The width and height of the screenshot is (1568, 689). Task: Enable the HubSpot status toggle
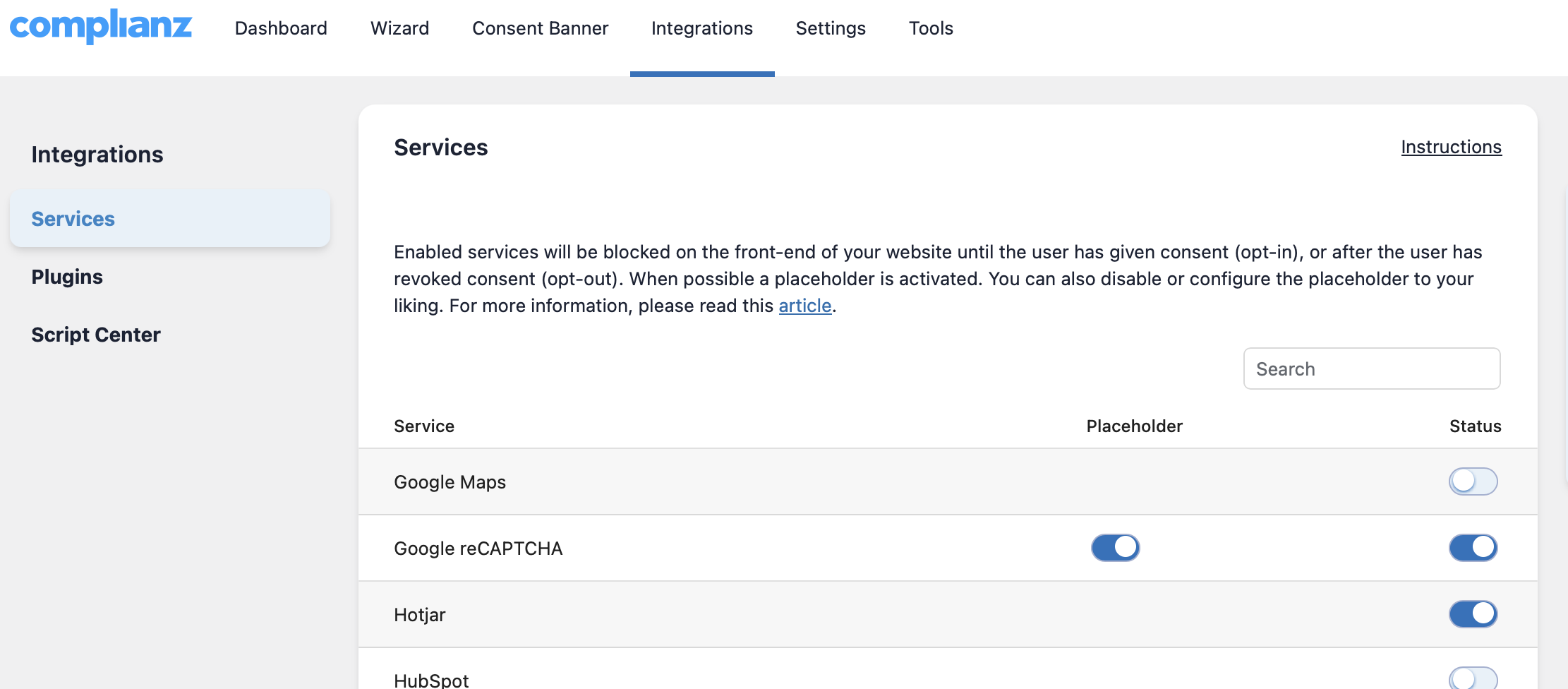1473,678
